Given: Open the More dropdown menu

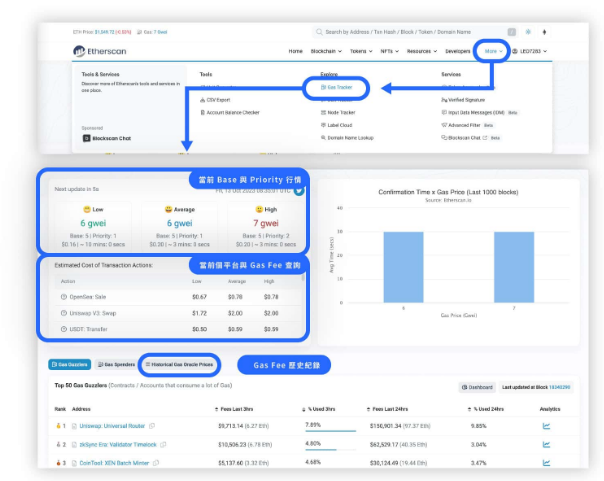Looking at the screenshot, I should coord(493,51).
